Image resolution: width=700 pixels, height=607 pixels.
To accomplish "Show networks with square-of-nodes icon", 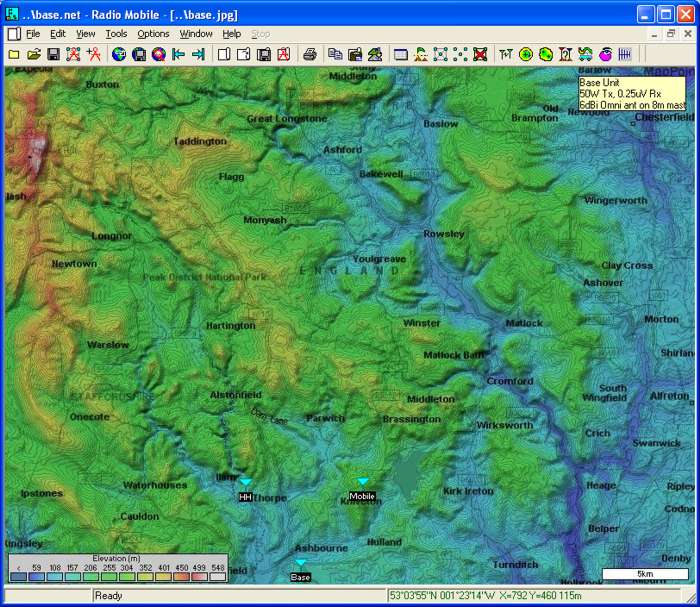I will click(x=441, y=54).
